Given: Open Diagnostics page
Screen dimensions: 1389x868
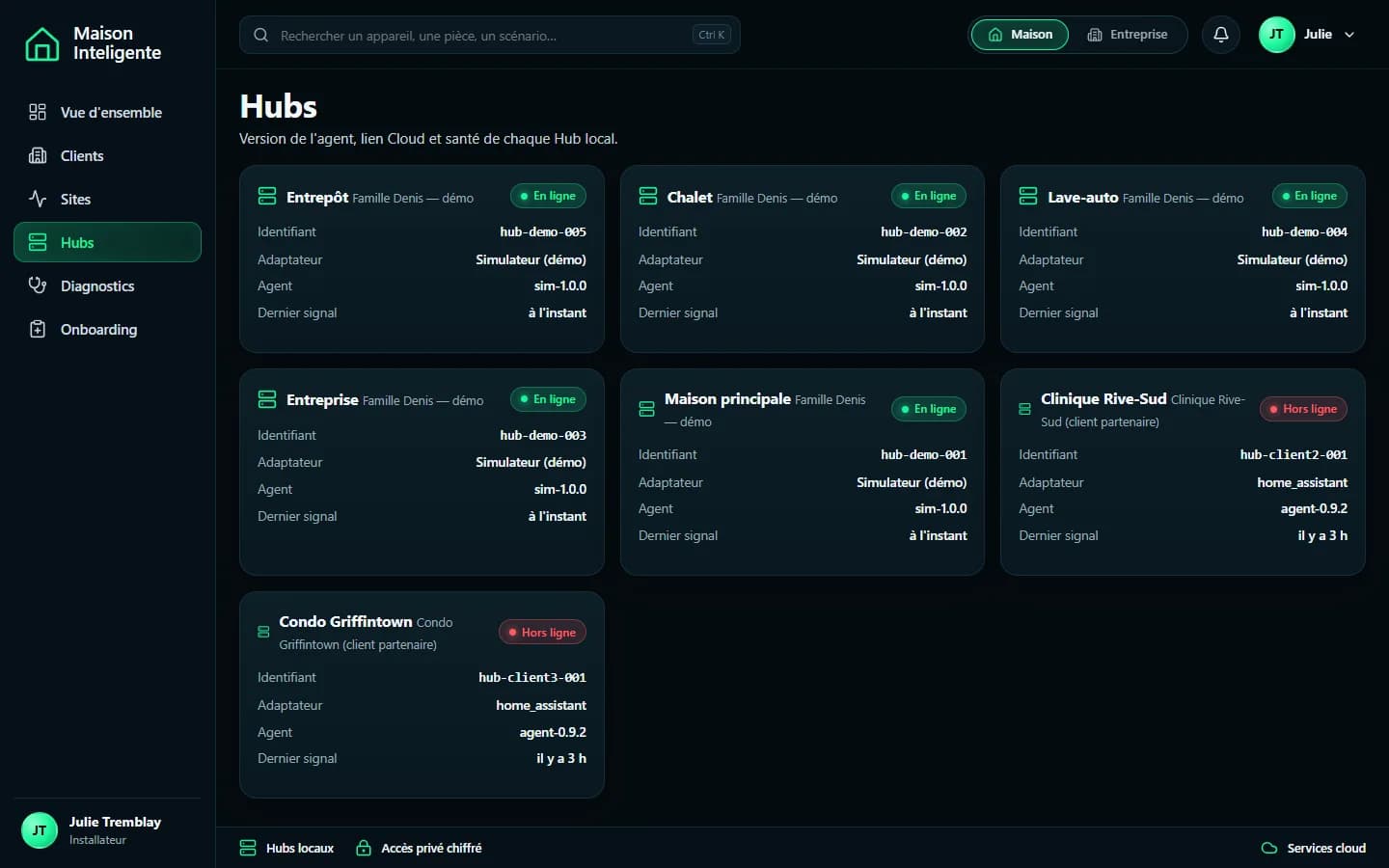Looking at the screenshot, I should (x=107, y=285).
